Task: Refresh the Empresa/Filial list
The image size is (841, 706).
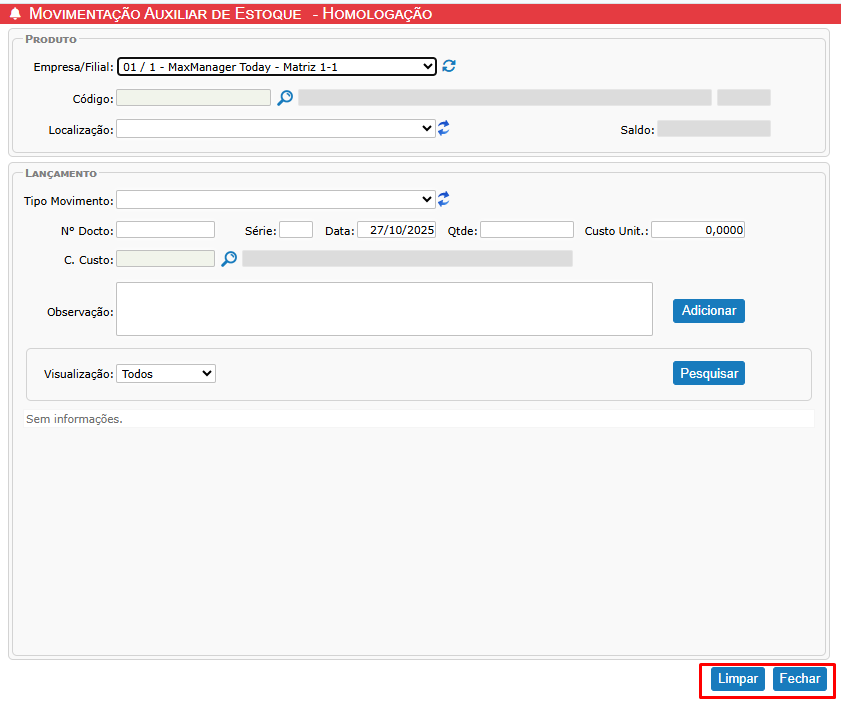Action: [x=449, y=66]
